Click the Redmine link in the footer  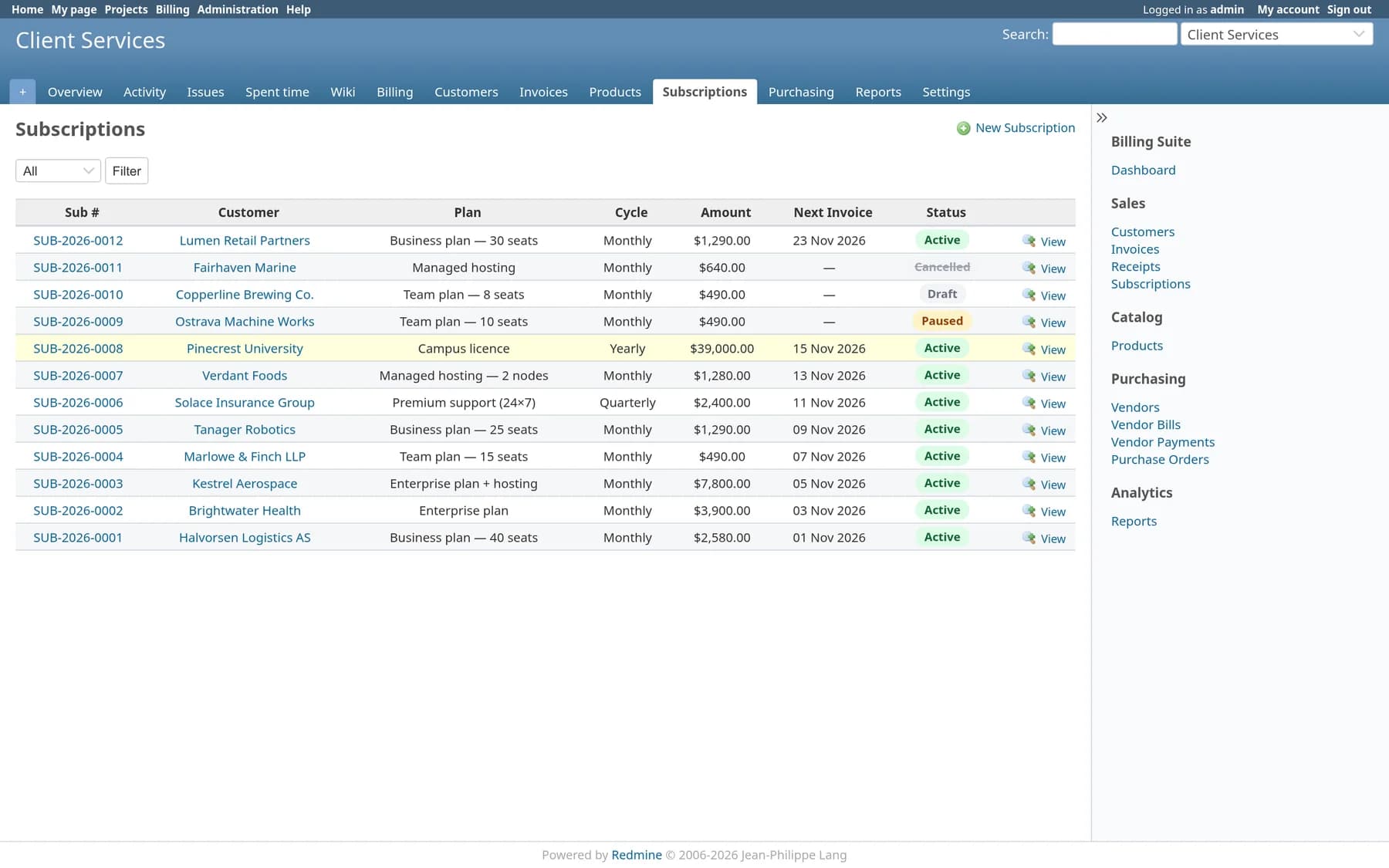click(x=637, y=855)
